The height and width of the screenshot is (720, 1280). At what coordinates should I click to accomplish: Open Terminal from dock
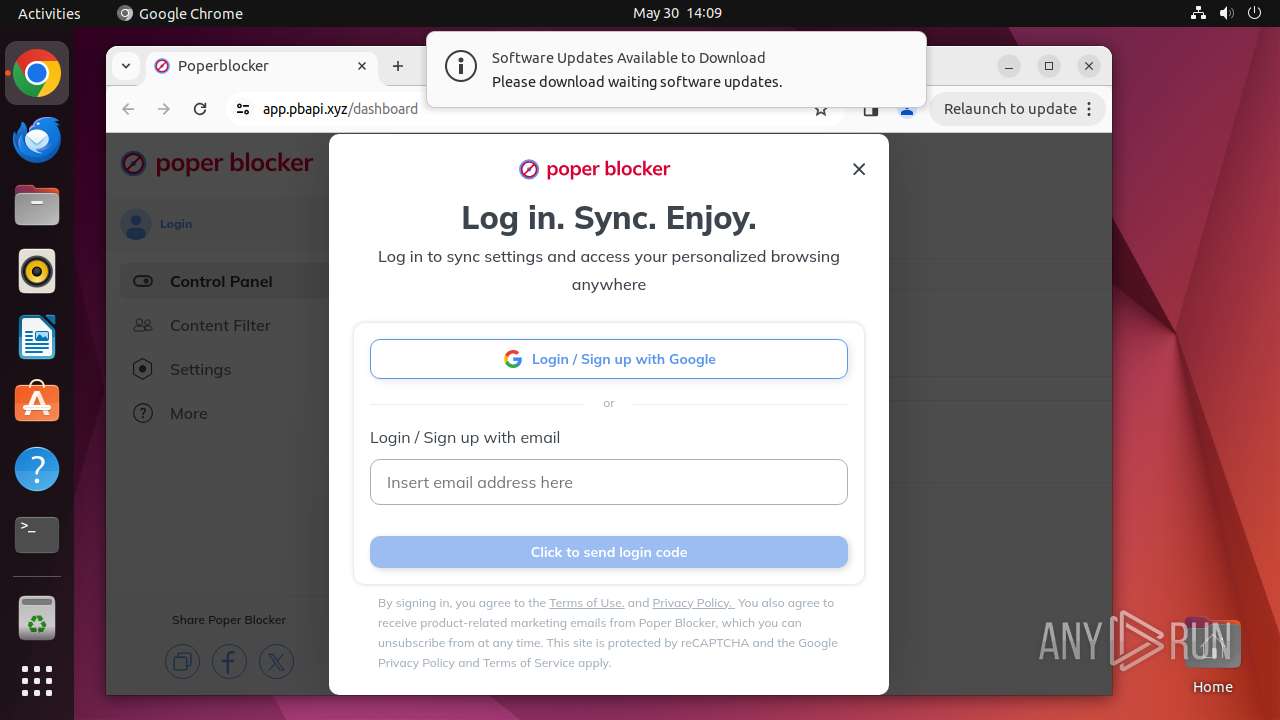37,535
